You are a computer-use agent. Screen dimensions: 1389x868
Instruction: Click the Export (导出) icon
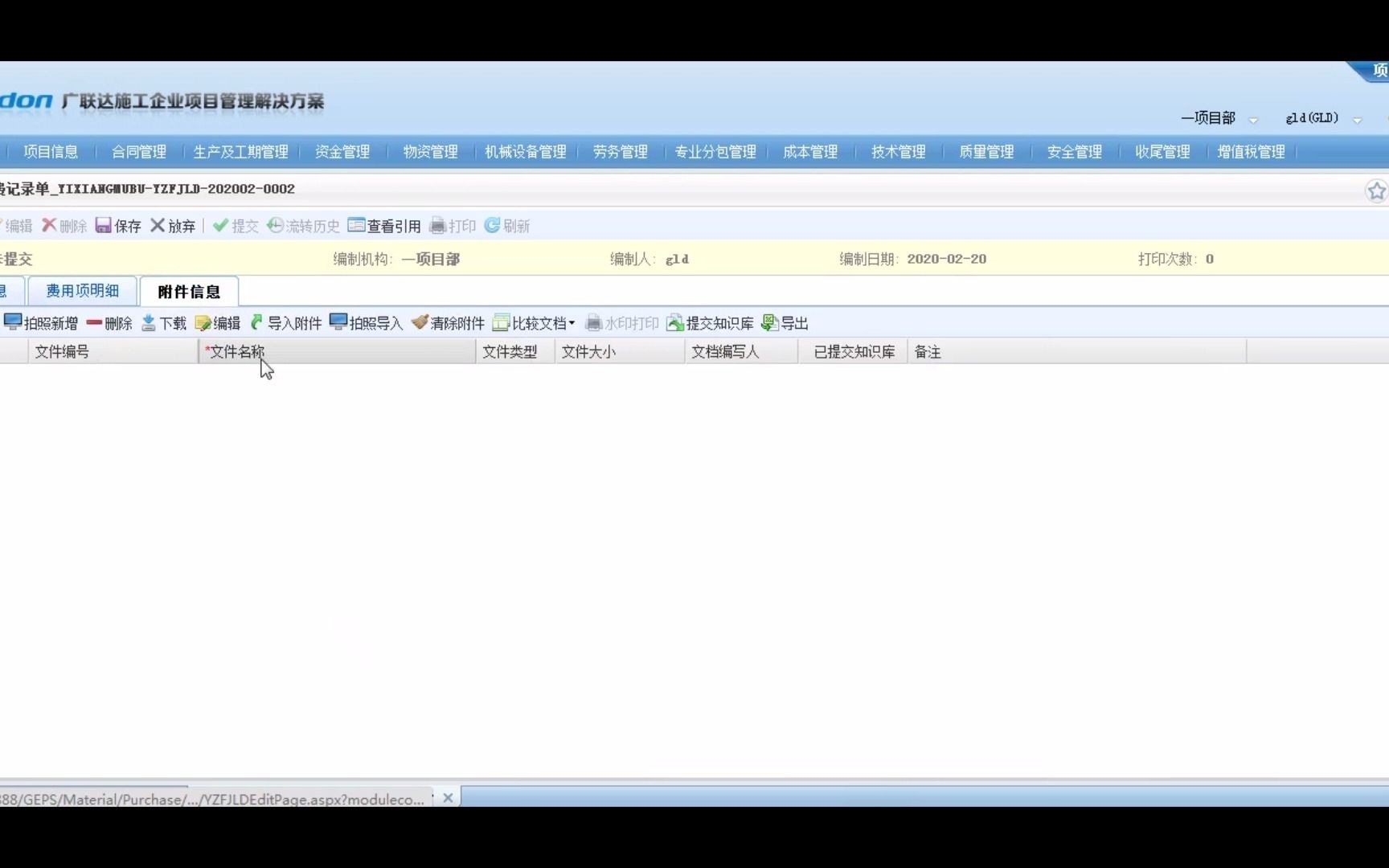pyautogui.click(x=770, y=323)
